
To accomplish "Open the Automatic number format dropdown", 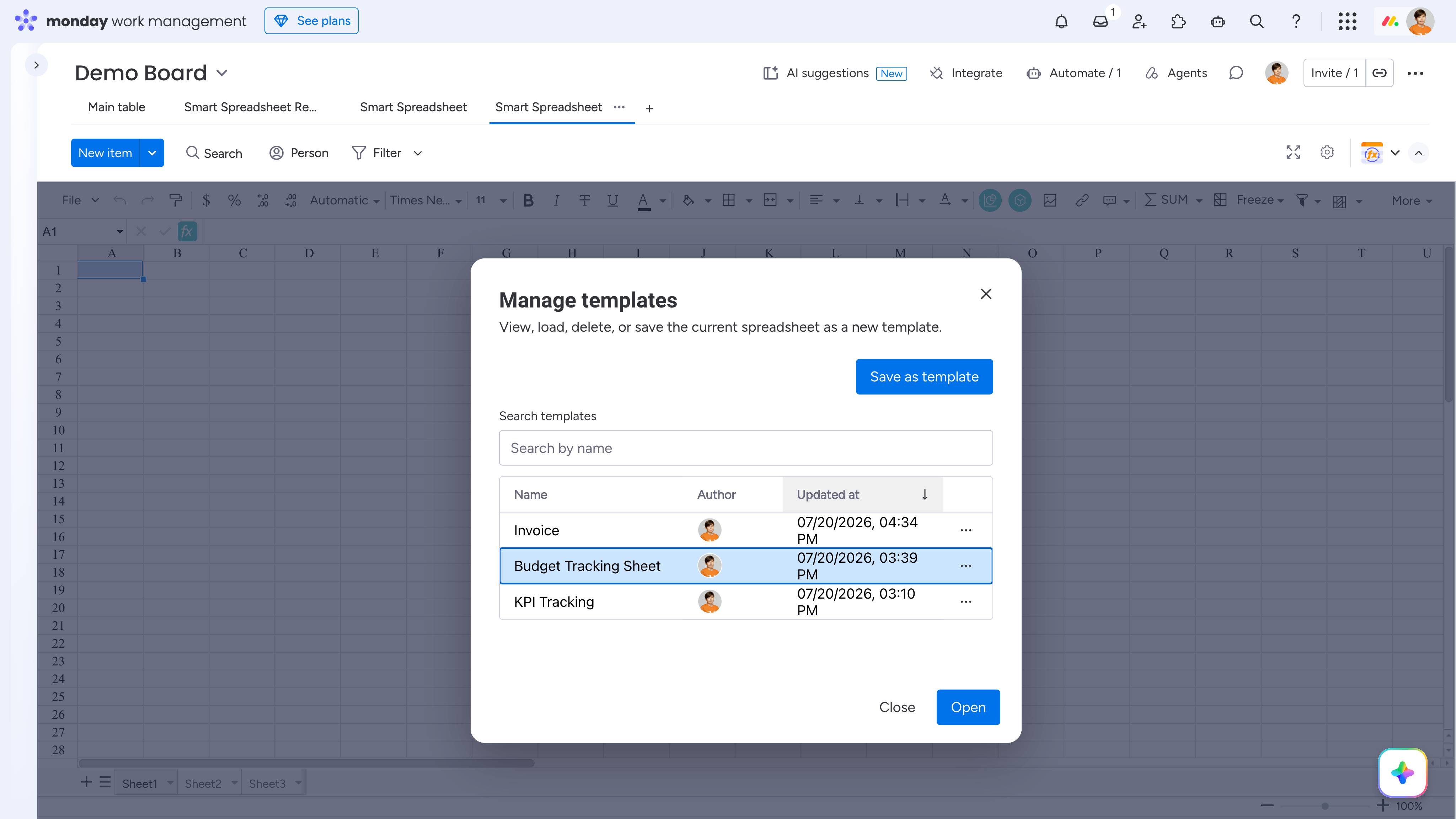I will 344,200.
